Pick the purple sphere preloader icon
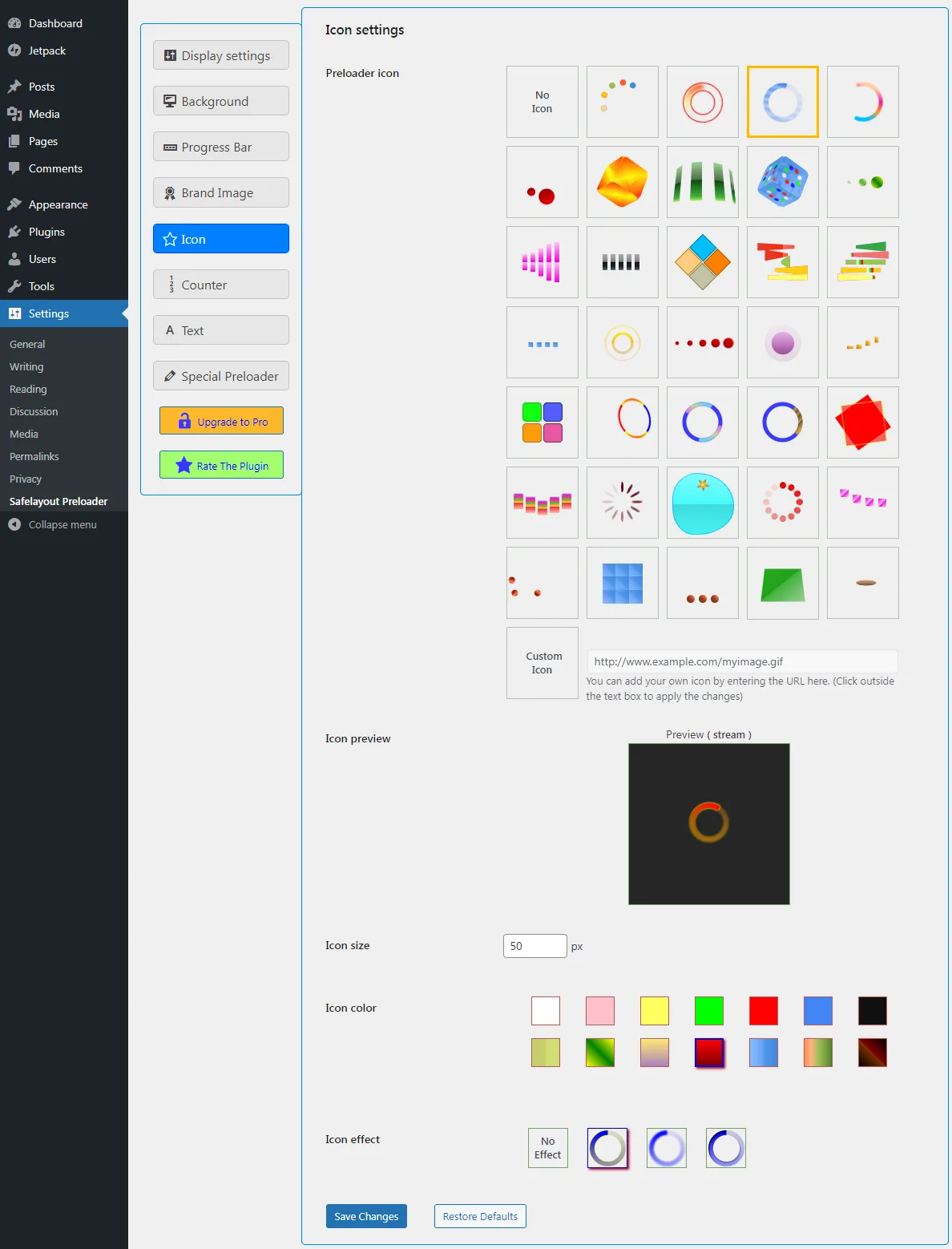This screenshot has height=1249, width=952. 783,342
